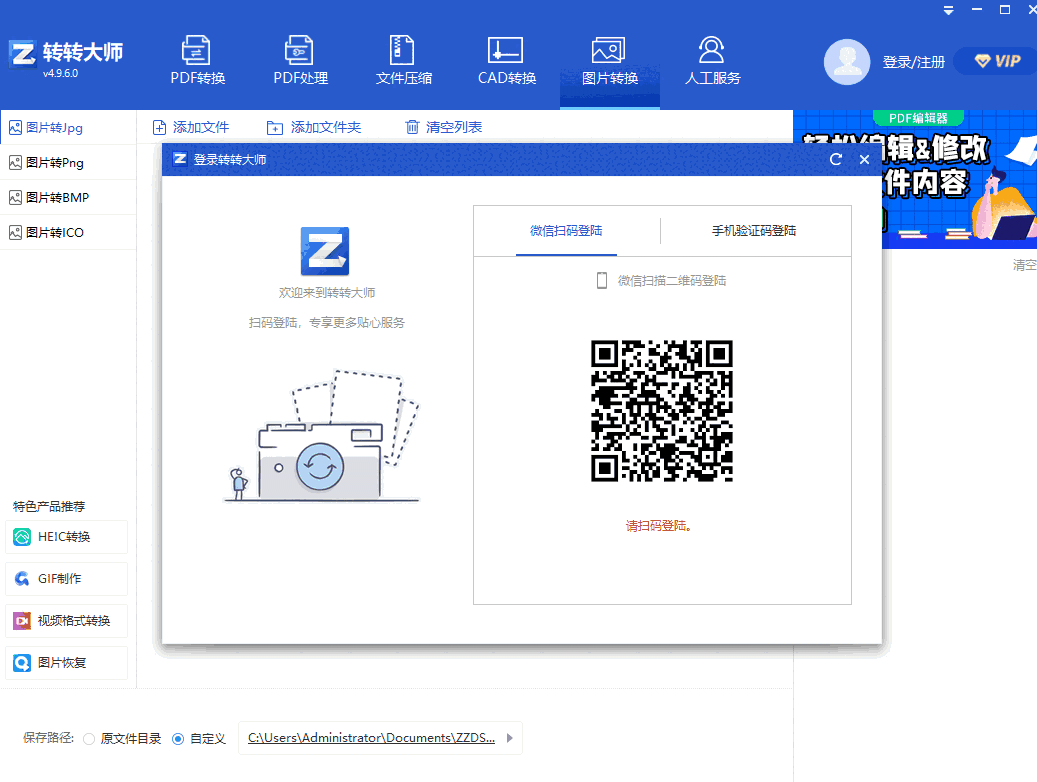
Task: Open the 图片恢复 image recovery tool
Action: point(66,662)
